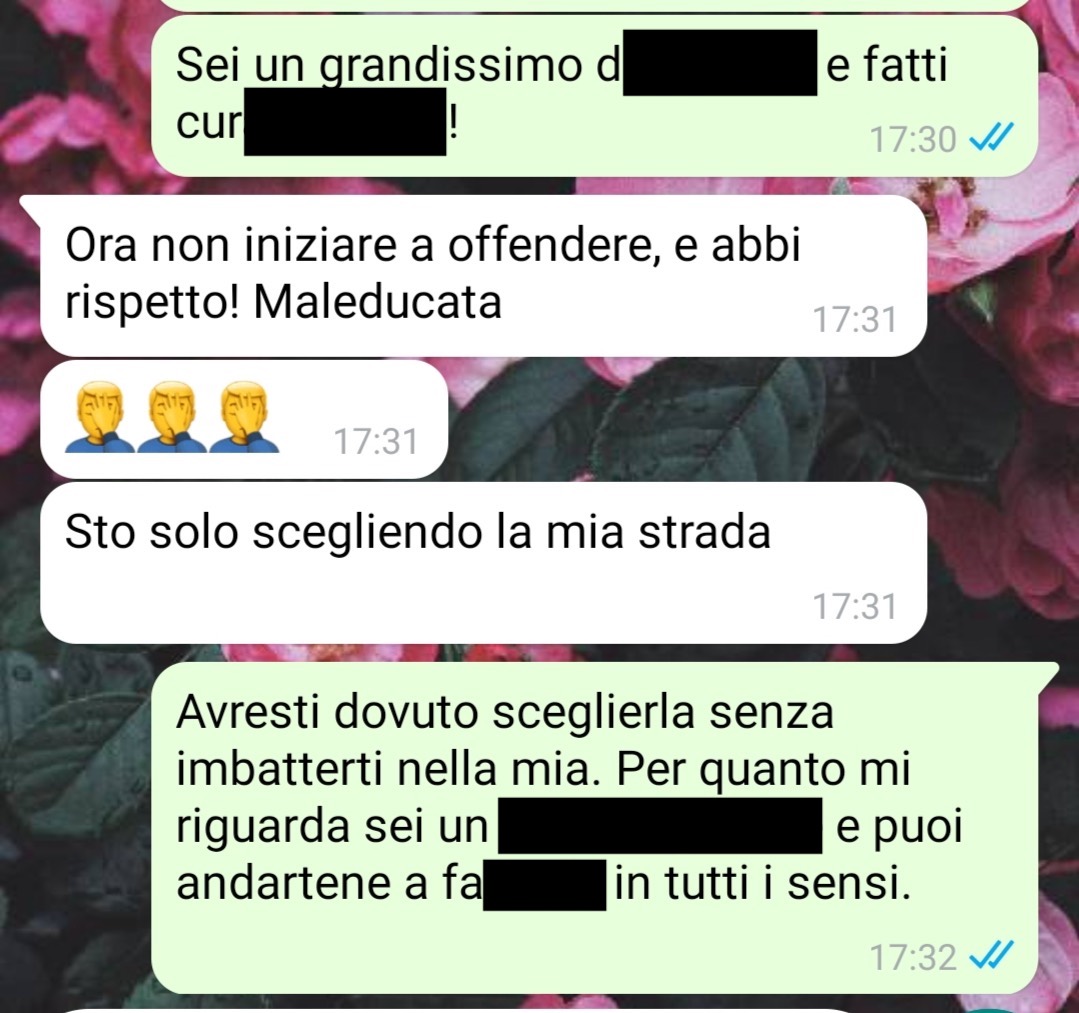Select message 'Ora non iniziare a offendere'
This screenshot has width=1079, height=1013.
[x=483, y=276]
